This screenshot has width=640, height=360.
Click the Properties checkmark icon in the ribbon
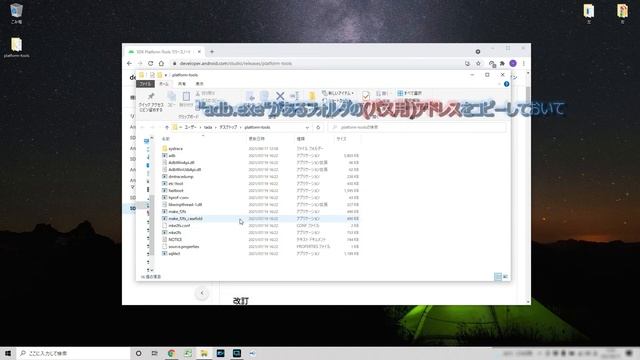click(x=366, y=96)
